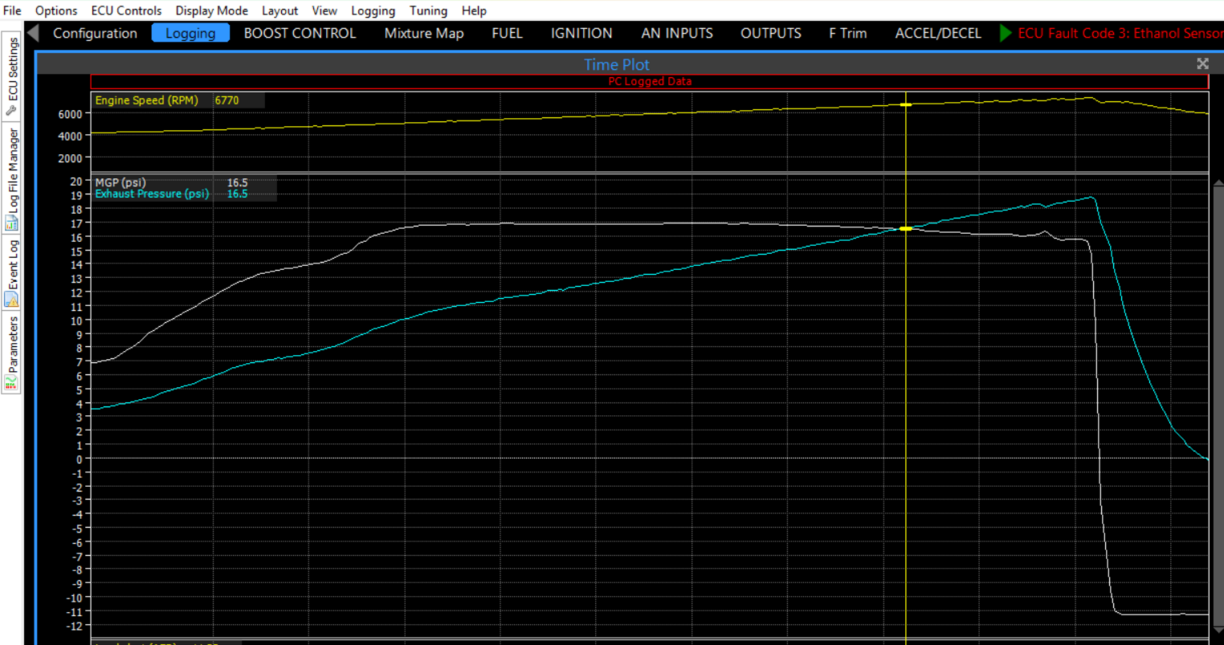
Task: Open the Parameters side tab
Action: [12, 351]
